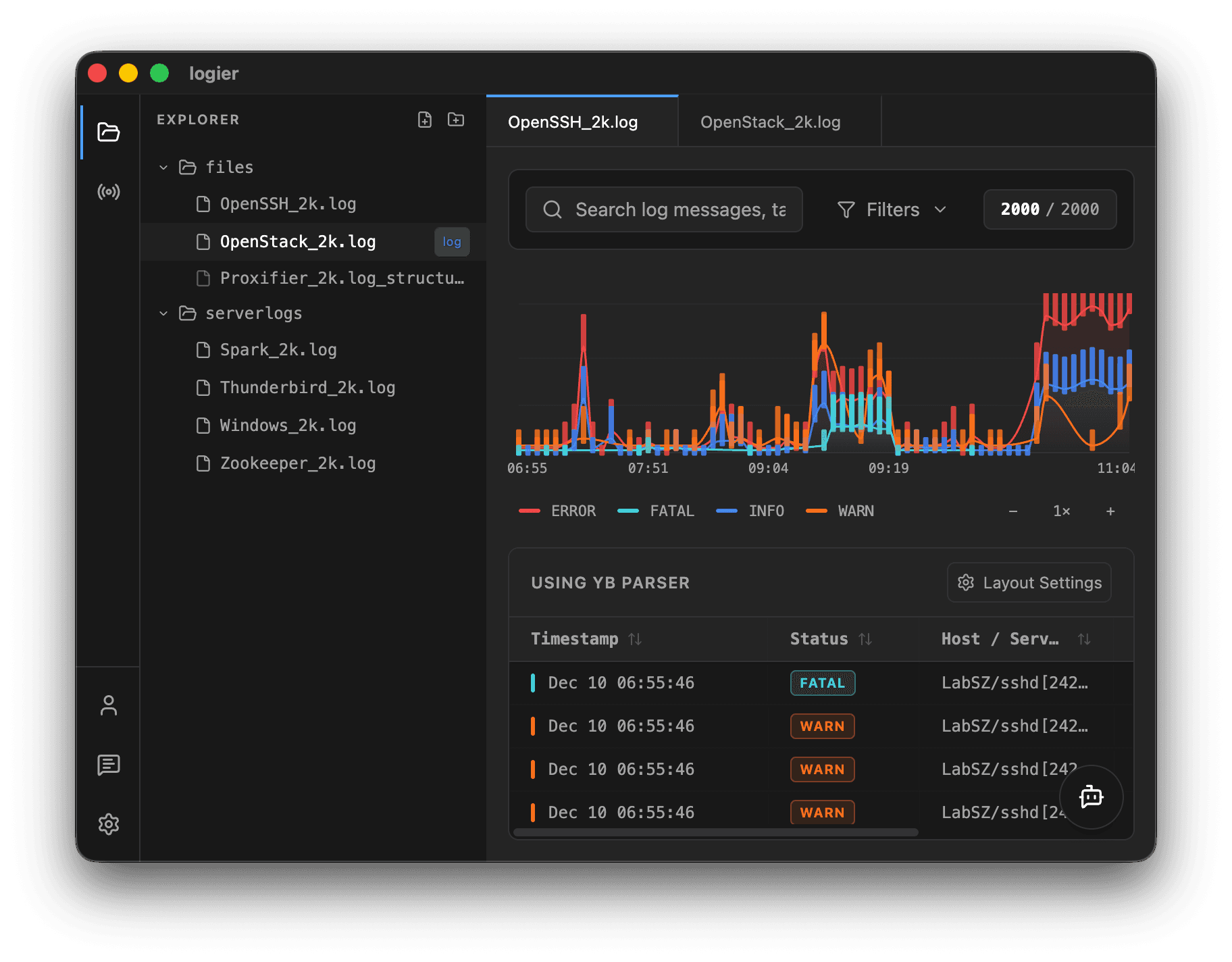Click the 07:51 chart axis label
Screen dimensions: 1232x962
click(x=648, y=468)
